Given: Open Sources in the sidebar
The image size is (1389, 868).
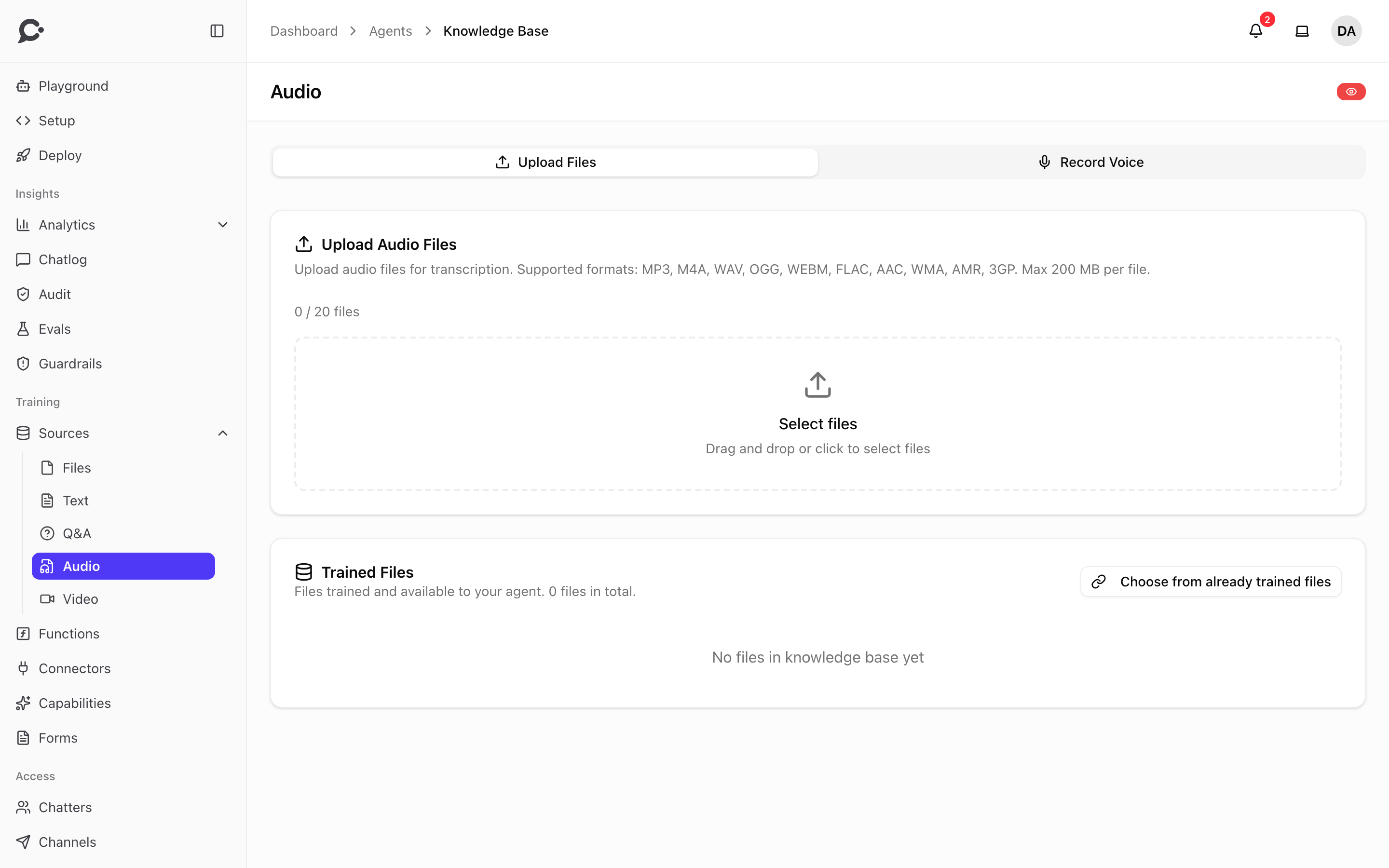Looking at the screenshot, I should pos(123,434).
